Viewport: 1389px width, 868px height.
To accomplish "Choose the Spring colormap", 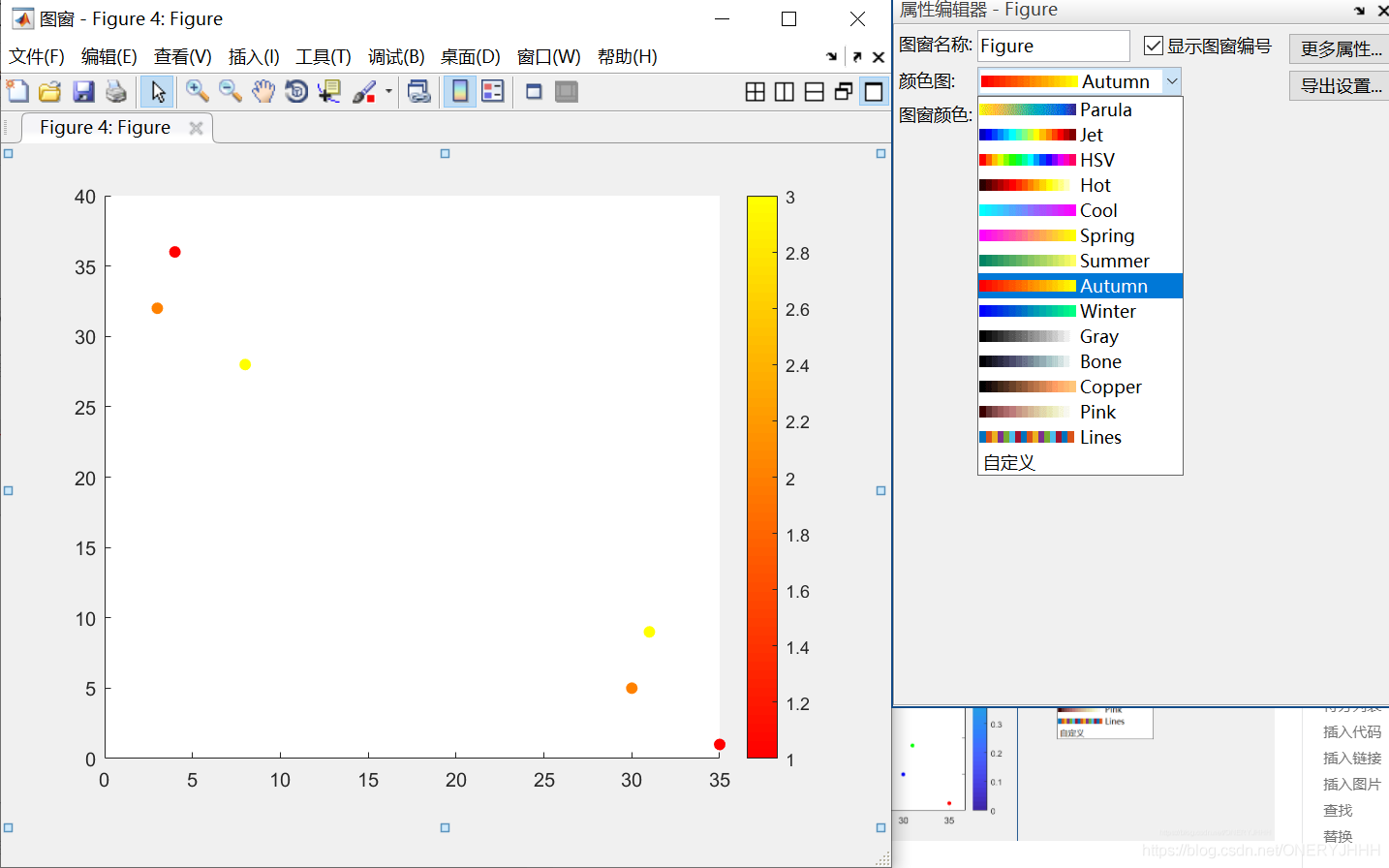I will tap(1080, 235).
